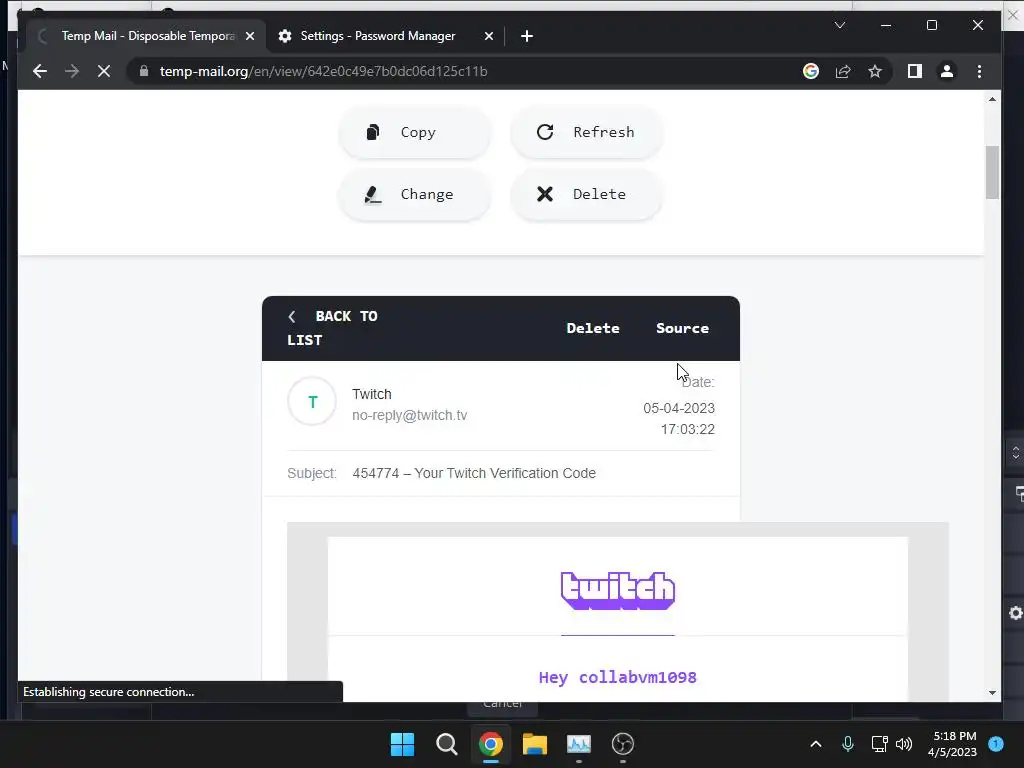Click the Twitch logo in email body
The height and width of the screenshot is (768, 1024).
618,590
